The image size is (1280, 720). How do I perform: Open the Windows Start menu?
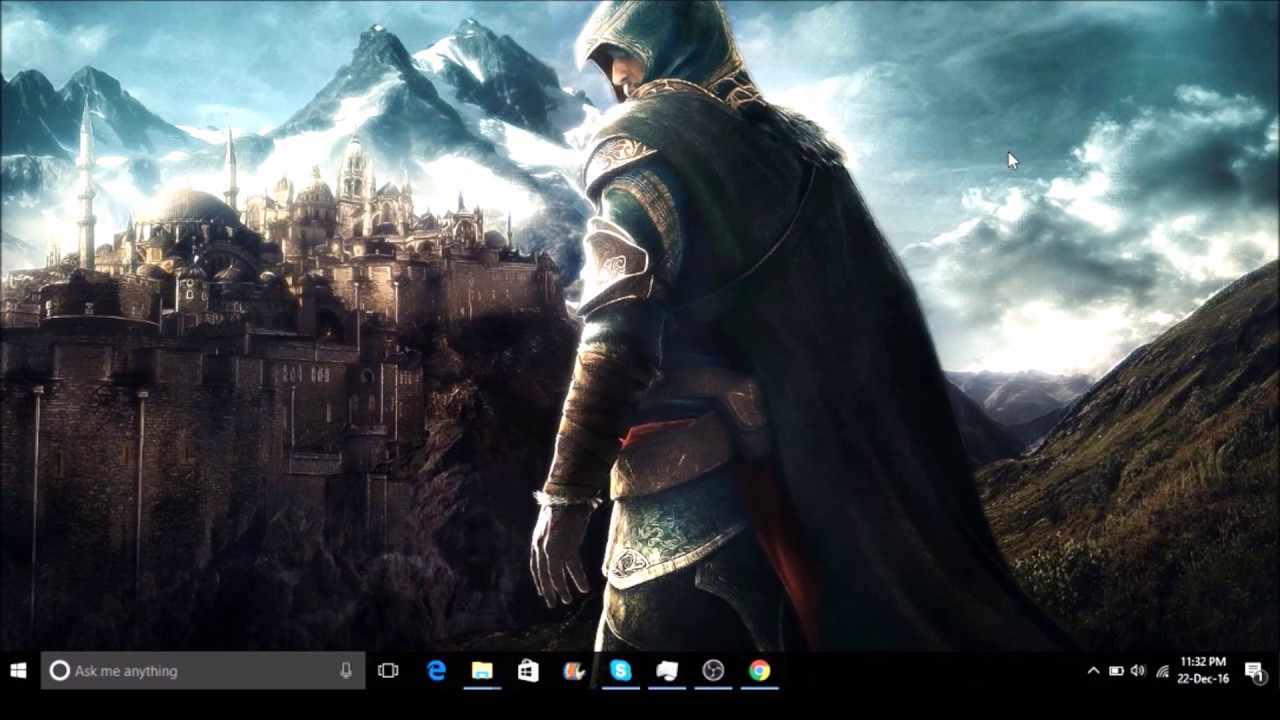(18, 671)
